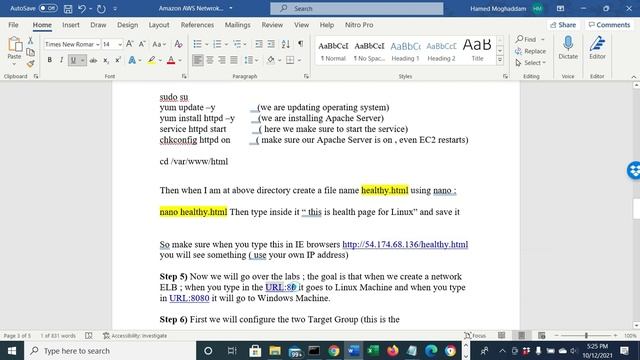Screen dimensions: 640x360
Task: Toggle Bold formatting
Action: click(49, 60)
